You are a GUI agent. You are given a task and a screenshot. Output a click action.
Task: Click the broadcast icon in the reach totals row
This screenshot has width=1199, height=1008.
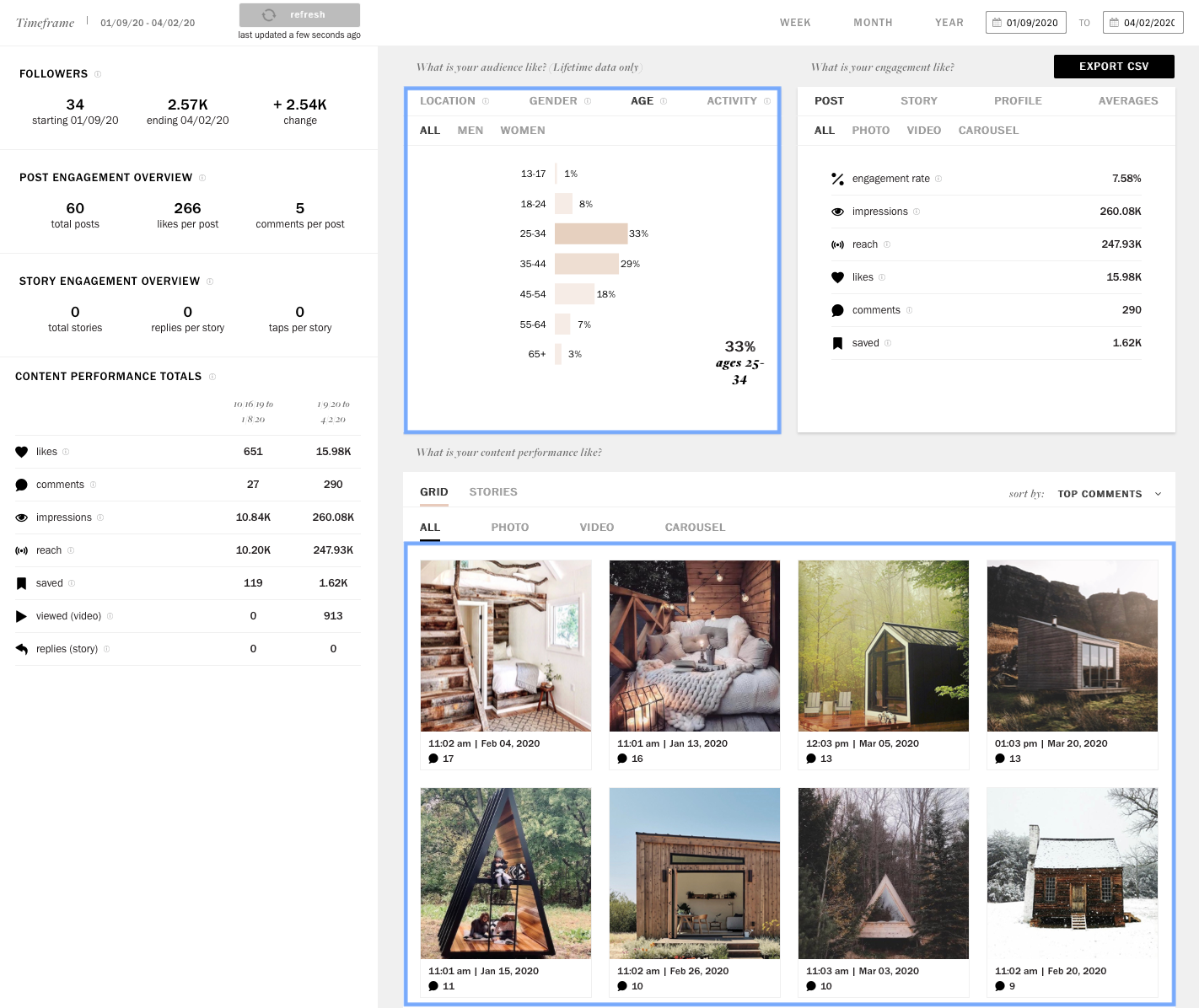point(22,550)
